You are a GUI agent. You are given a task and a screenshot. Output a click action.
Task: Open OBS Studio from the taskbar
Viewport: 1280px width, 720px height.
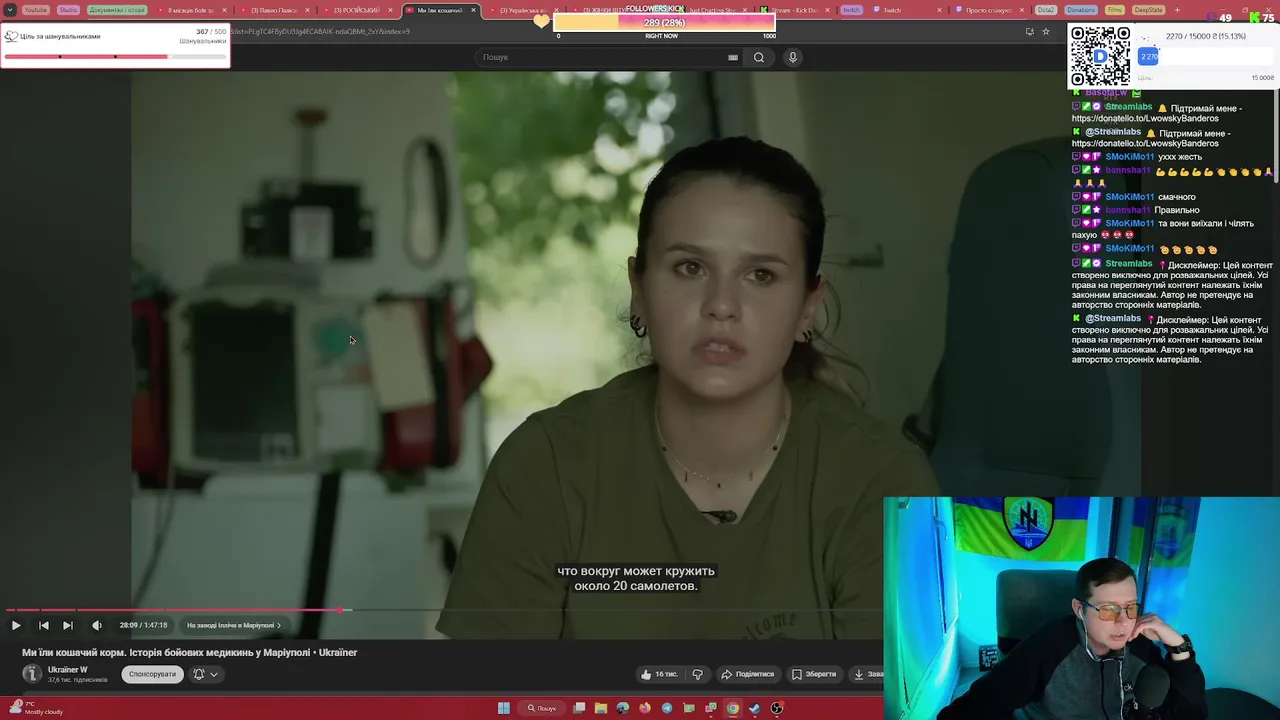(777, 708)
